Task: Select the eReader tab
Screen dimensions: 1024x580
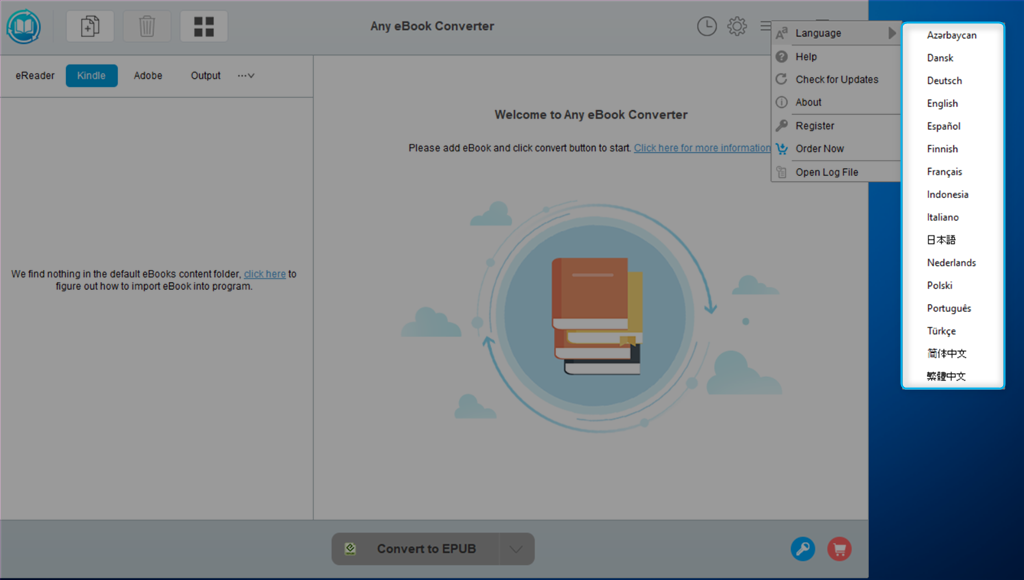Action: (35, 76)
